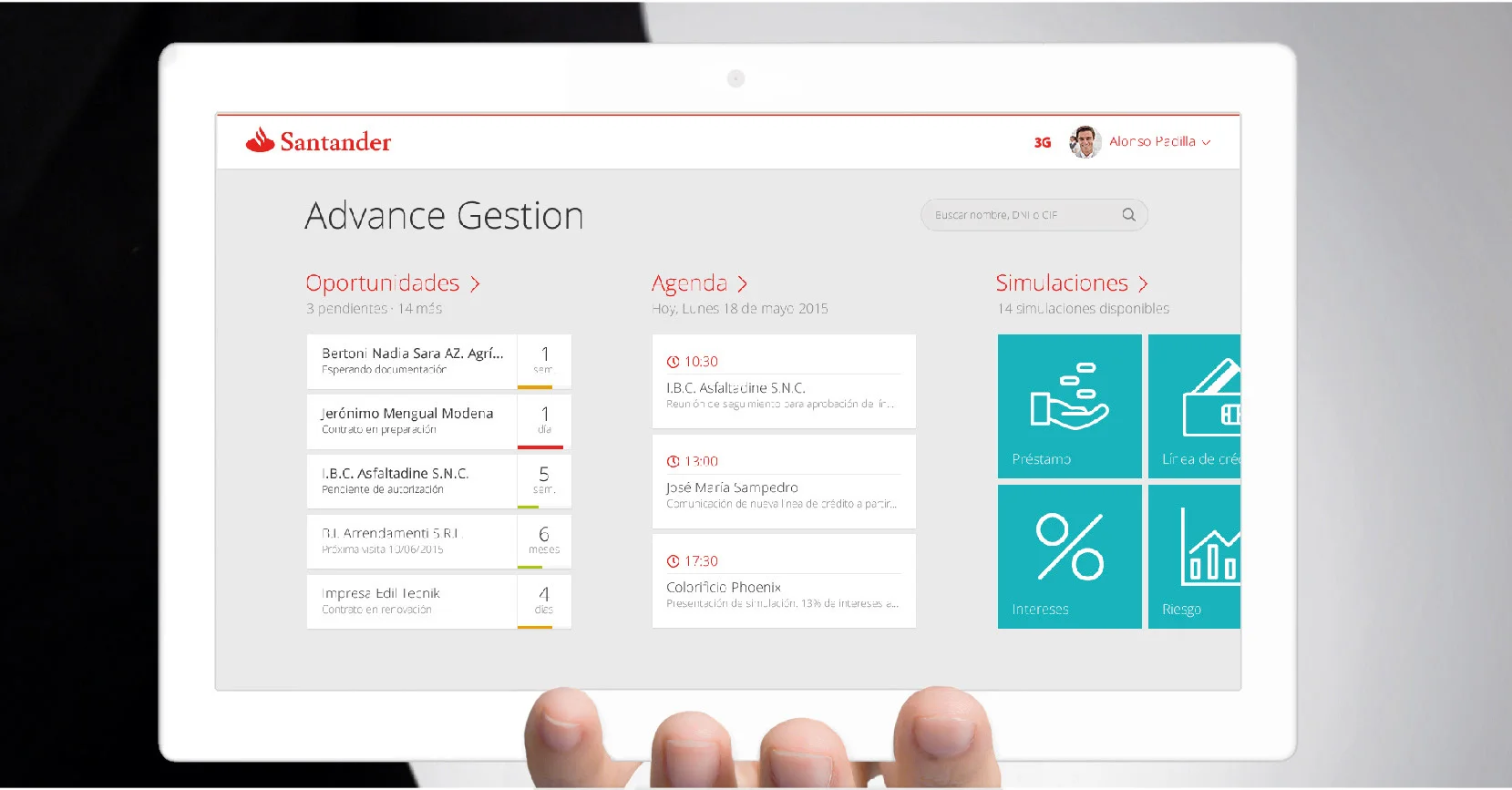Click Esperando documentación status text
Screen dimensions: 1512x790
click(x=384, y=370)
